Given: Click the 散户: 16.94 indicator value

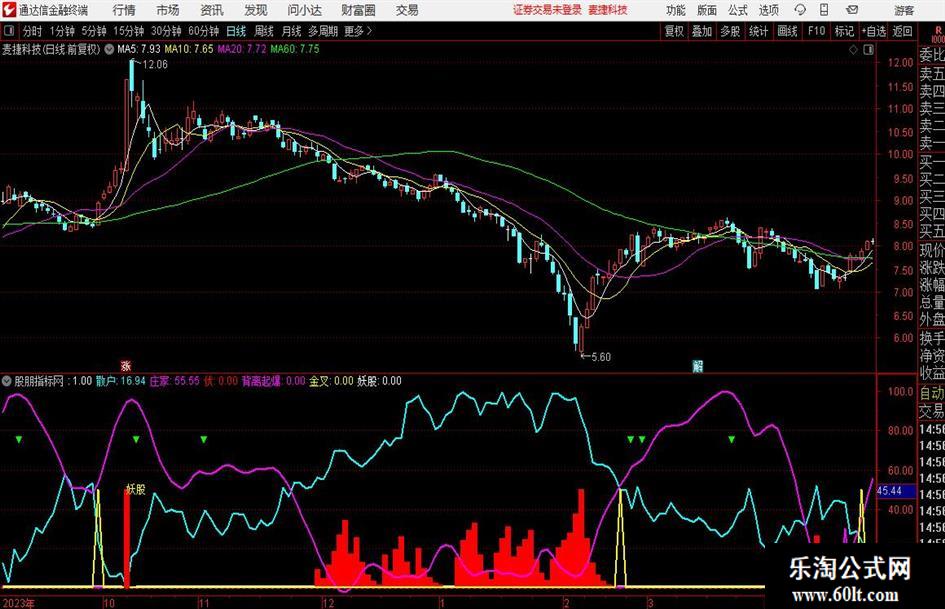Looking at the screenshot, I should [121, 380].
